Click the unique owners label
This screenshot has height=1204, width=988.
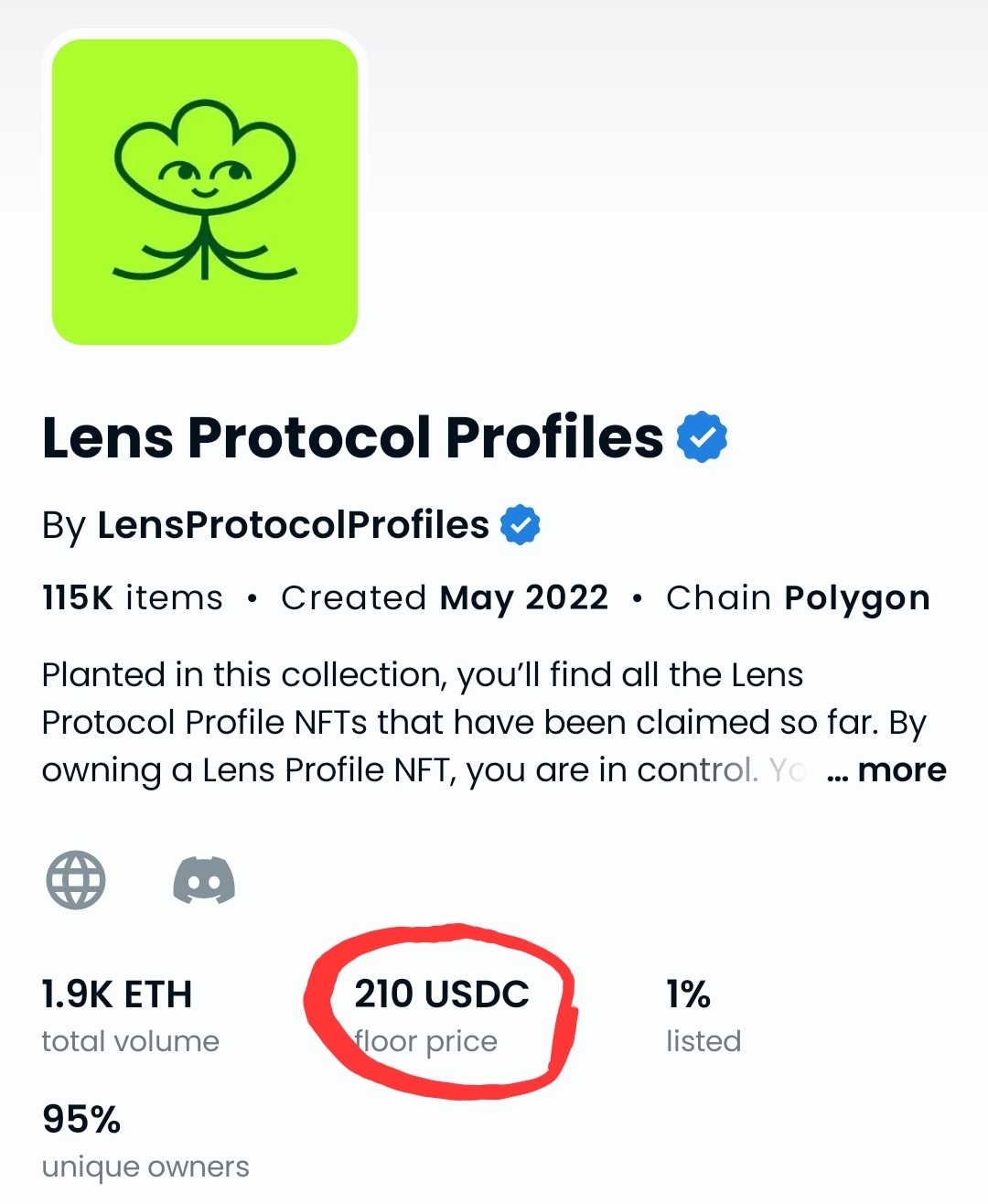(x=145, y=1167)
